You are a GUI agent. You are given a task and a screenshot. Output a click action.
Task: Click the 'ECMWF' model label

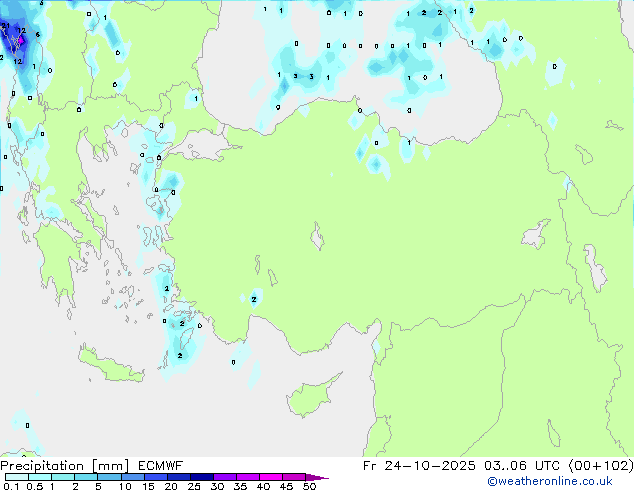pyautogui.click(x=161, y=466)
